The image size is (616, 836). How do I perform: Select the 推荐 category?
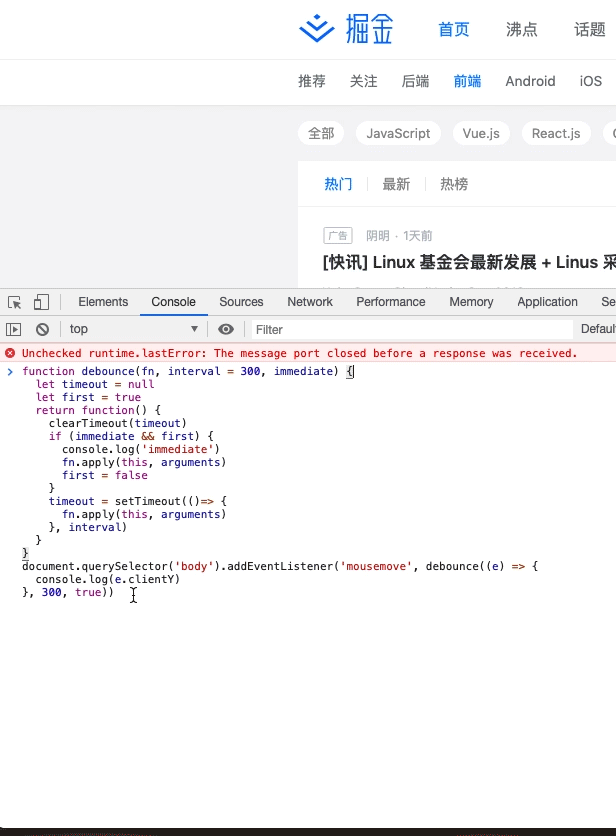(311, 81)
